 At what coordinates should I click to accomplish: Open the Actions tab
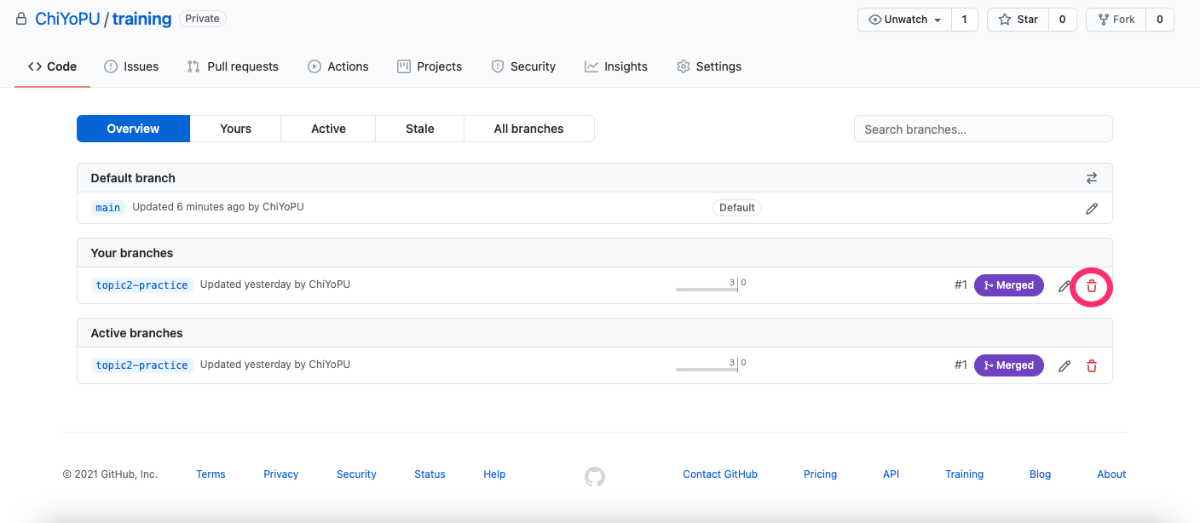(338, 67)
